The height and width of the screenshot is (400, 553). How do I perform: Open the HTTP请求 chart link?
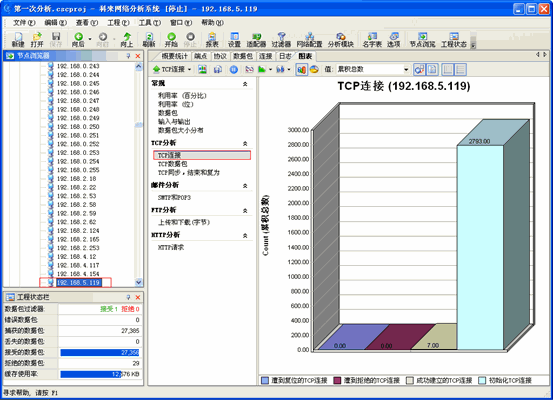[x=171, y=247]
